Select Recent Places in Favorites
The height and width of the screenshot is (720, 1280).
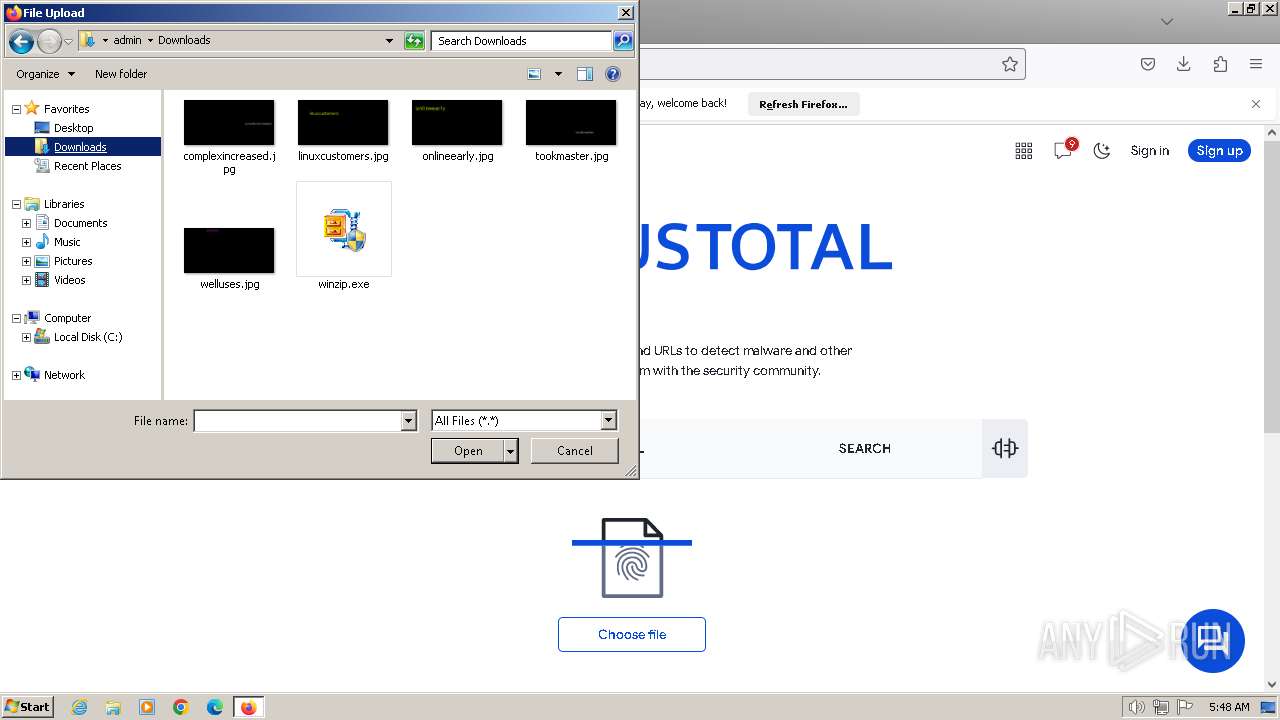tap(87, 166)
